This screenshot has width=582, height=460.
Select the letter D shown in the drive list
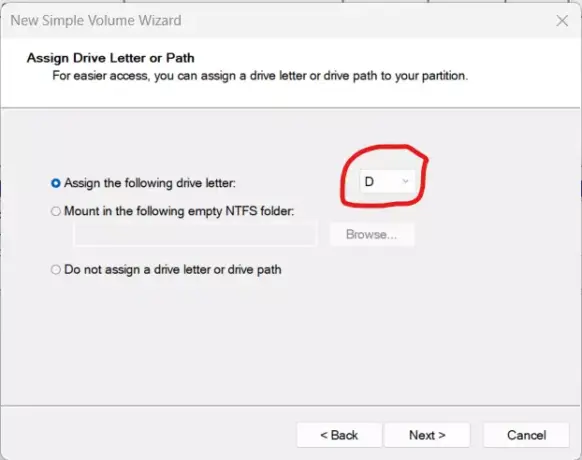coord(369,182)
